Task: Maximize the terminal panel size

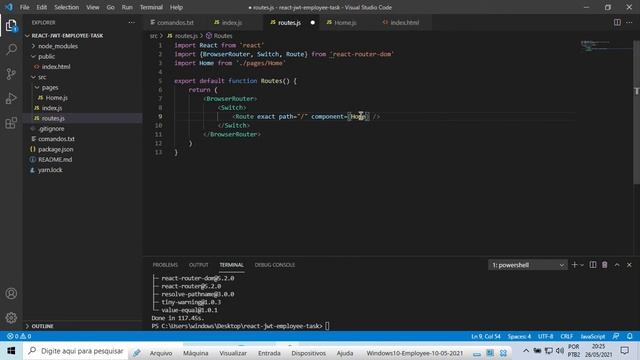Action: tap(617, 265)
